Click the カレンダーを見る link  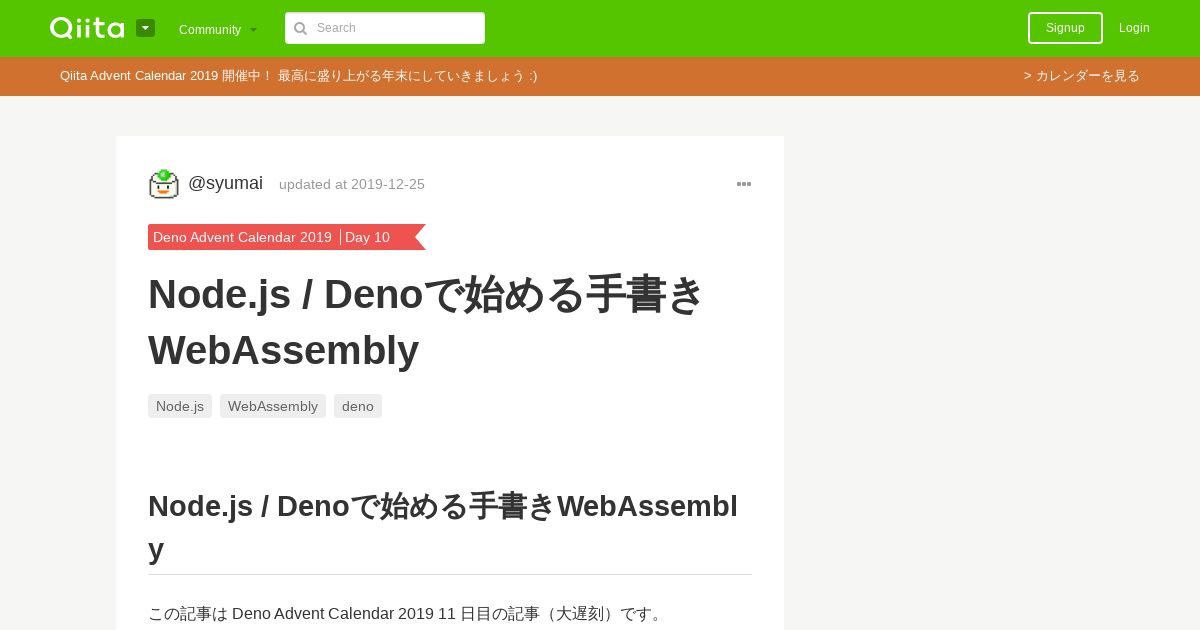(x=1081, y=76)
